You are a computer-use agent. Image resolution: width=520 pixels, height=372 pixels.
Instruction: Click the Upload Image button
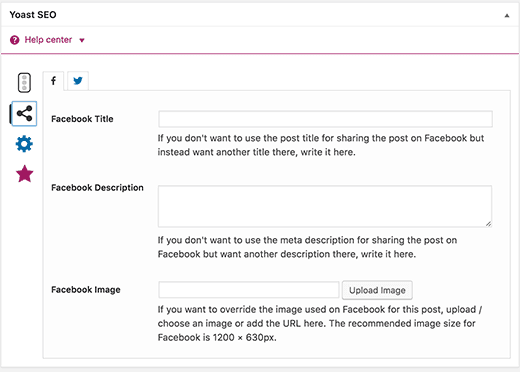(x=377, y=290)
